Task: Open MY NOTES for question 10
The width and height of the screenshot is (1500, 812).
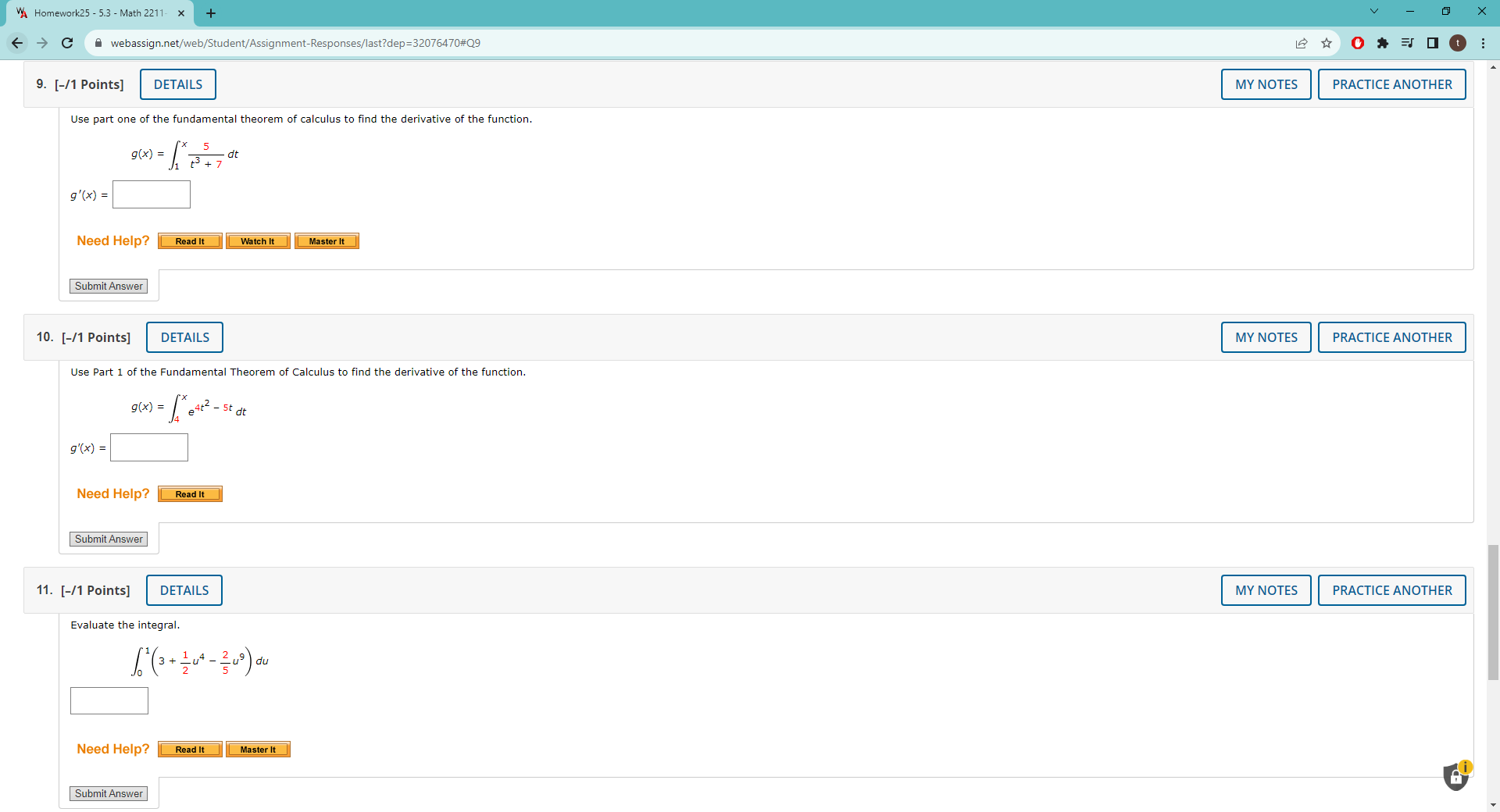Action: (x=1266, y=337)
